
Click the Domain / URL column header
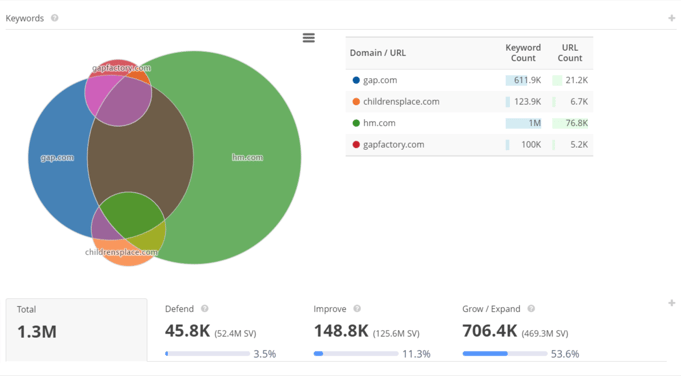377,53
